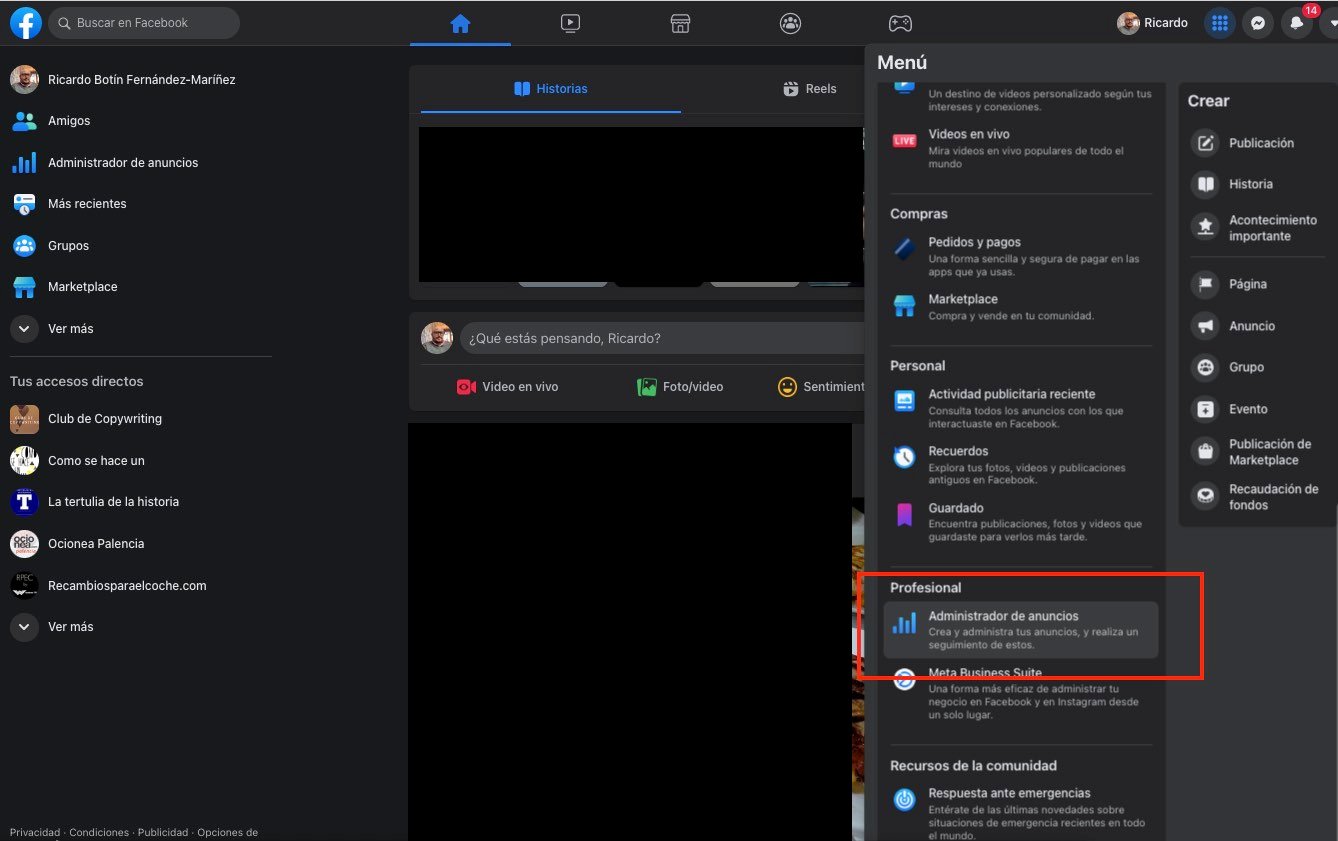Click the Ricardo profile button in header
Image resolution: width=1338 pixels, height=841 pixels.
click(1154, 23)
